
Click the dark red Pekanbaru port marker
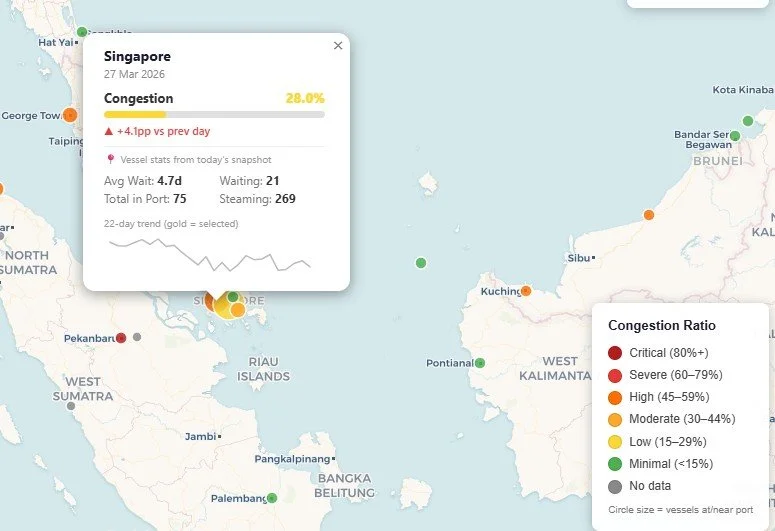point(121,338)
